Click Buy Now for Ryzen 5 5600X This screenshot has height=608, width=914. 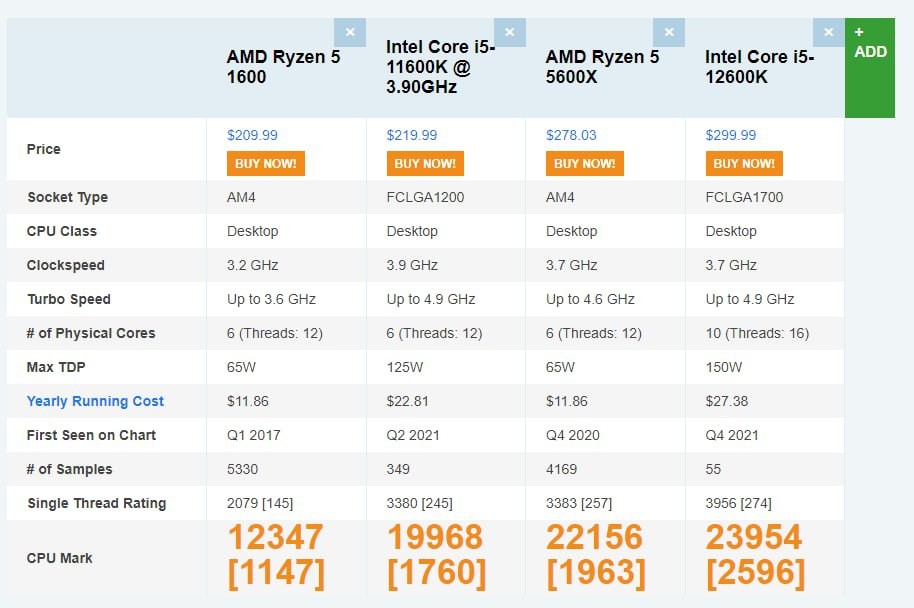(585, 164)
